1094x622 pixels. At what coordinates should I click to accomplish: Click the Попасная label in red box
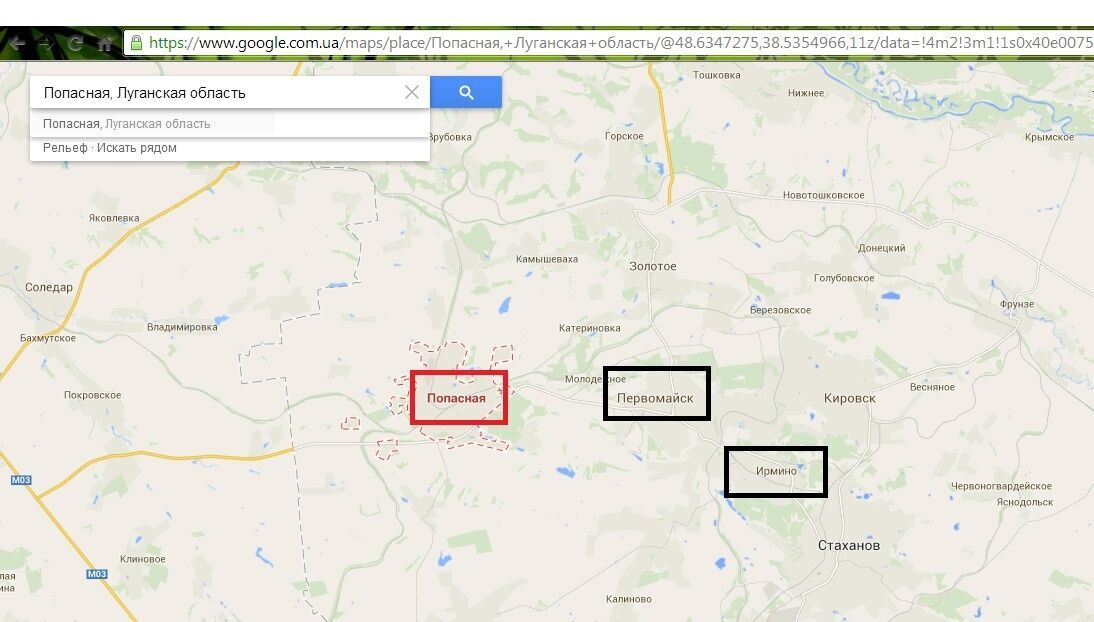point(456,398)
